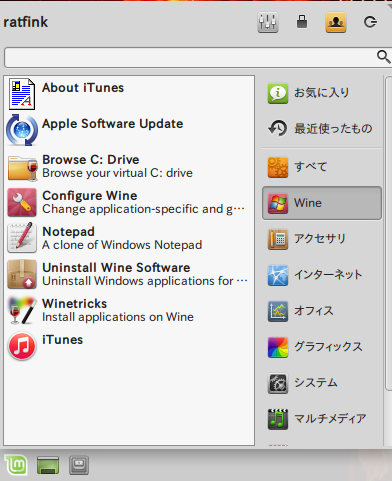Click the 'iTunes' entry label

[x=63, y=340]
